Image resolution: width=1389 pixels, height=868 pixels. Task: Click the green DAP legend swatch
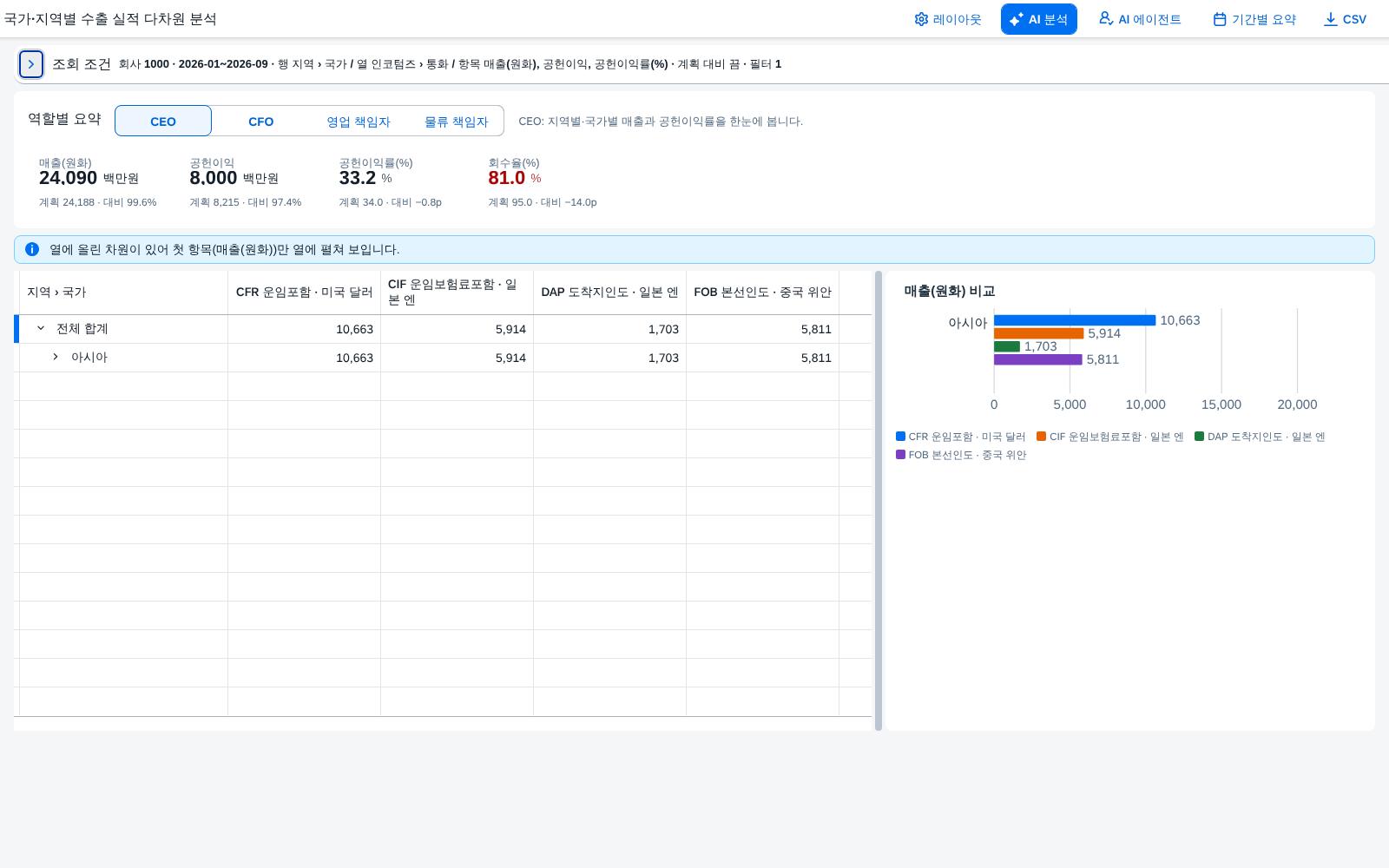(1199, 437)
